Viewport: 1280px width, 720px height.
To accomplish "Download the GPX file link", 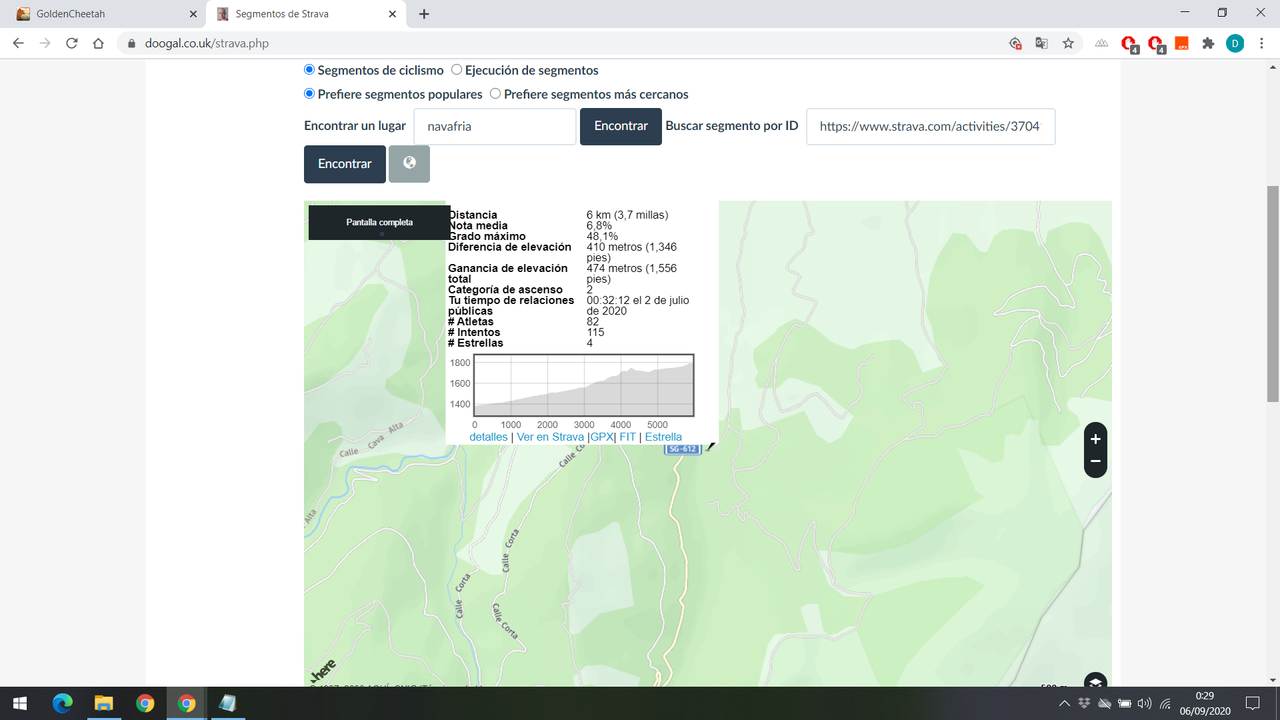I will [601, 437].
